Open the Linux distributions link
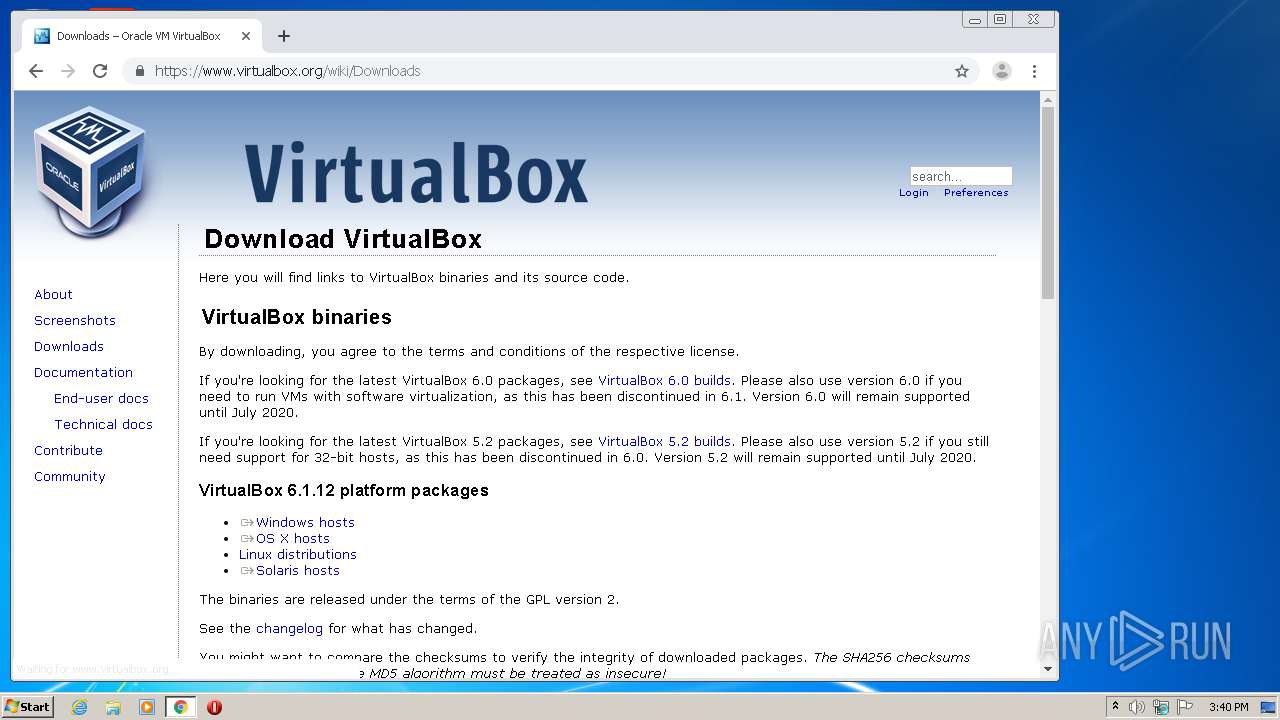 coord(298,554)
